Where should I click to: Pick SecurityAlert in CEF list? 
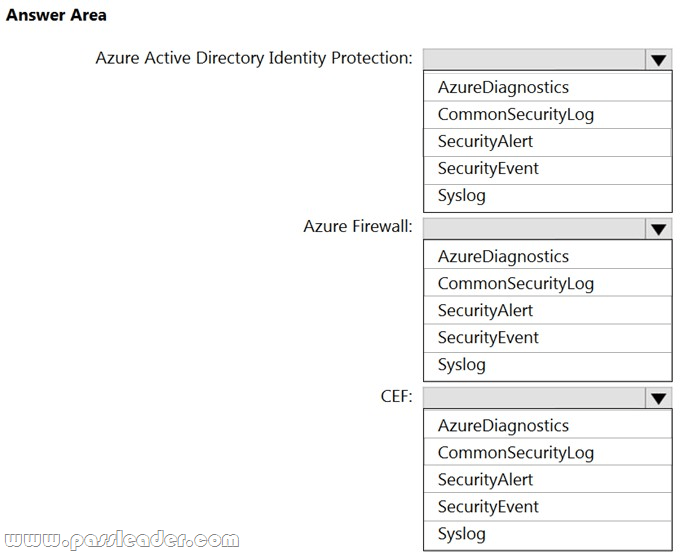click(548, 480)
